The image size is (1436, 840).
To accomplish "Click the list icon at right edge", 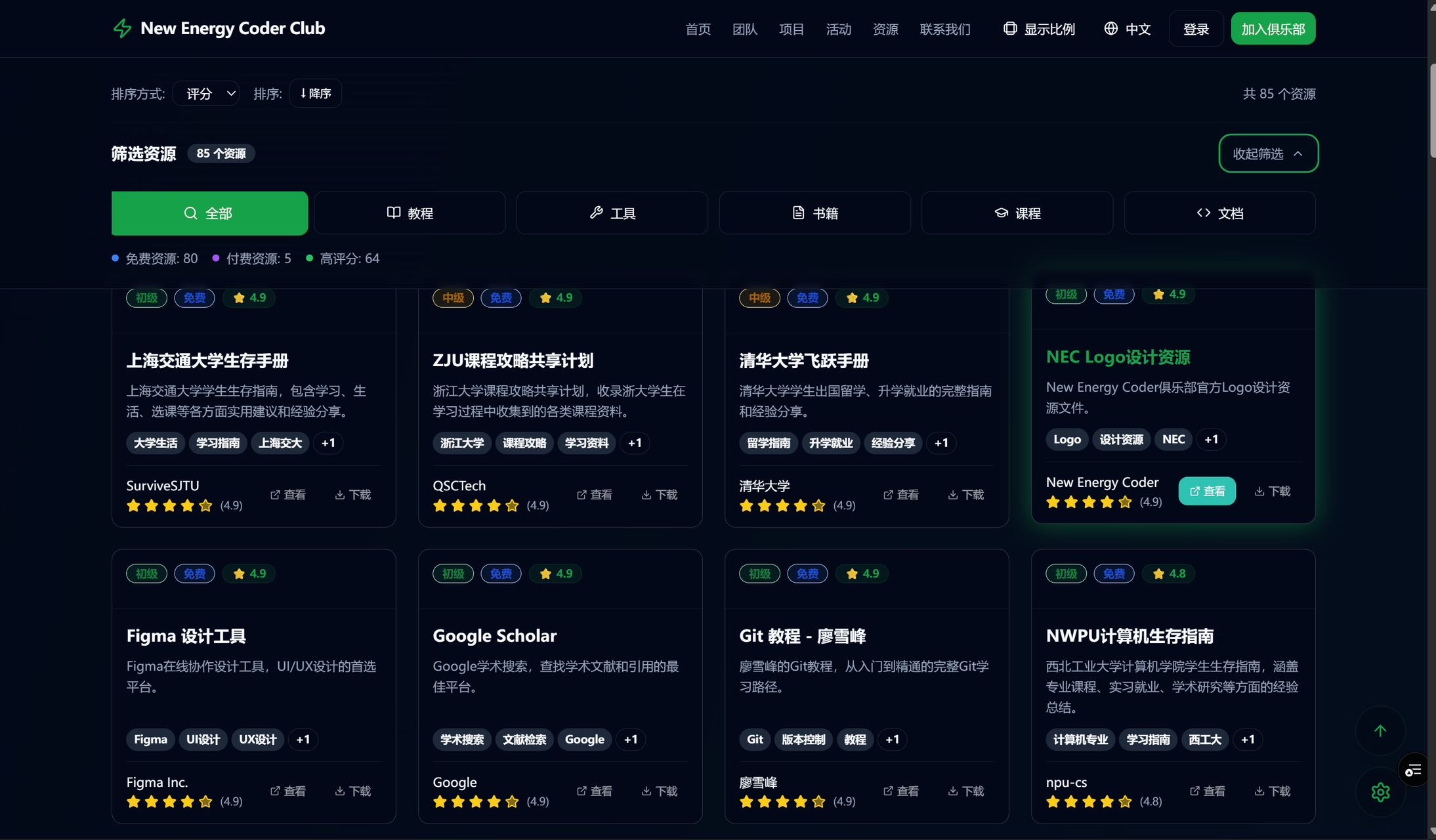I will click(1413, 770).
